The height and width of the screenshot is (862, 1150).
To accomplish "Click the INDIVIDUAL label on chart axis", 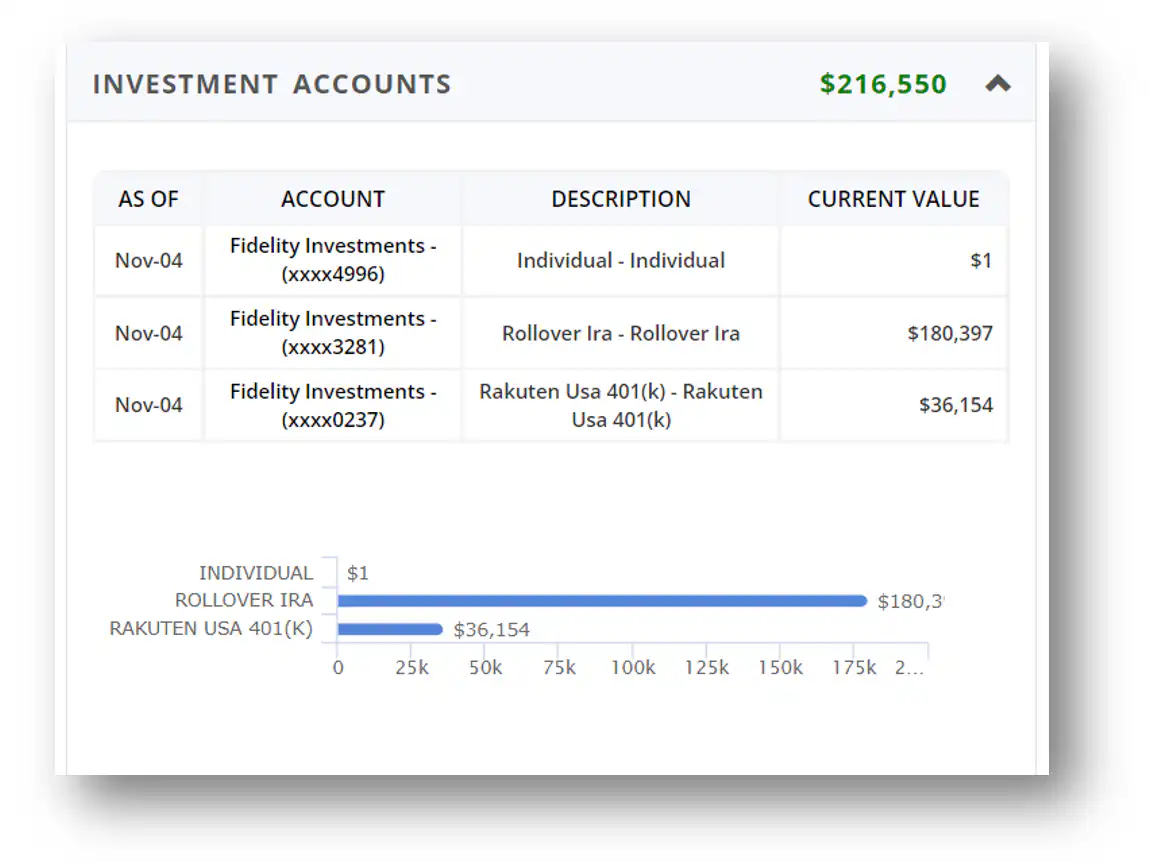I will click(x=255, y=573).
